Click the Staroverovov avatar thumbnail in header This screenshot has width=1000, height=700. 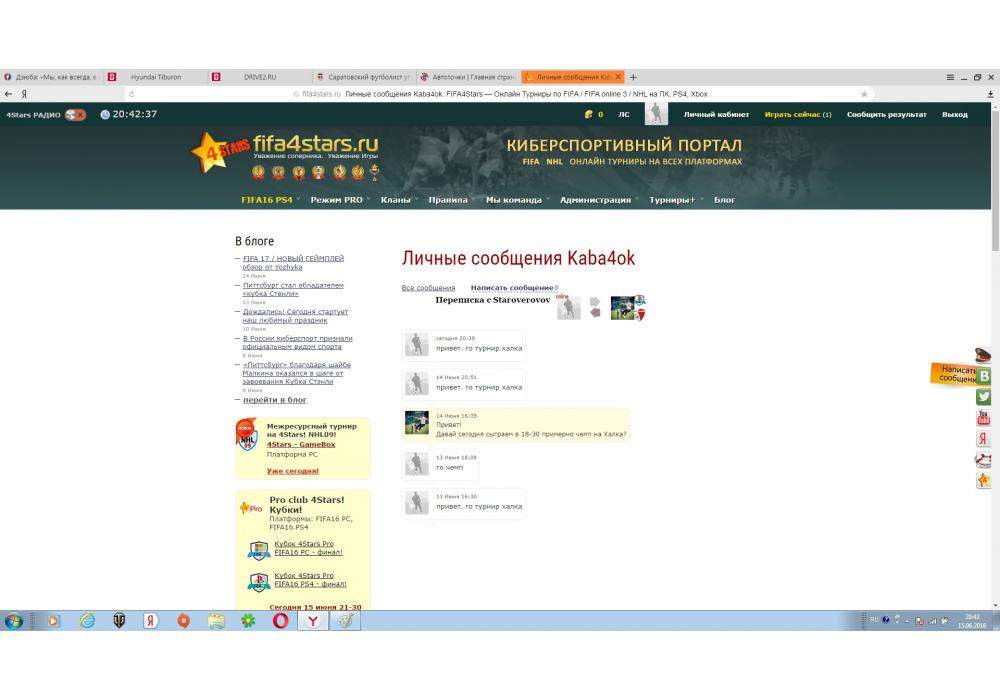pyautogui.click(x=568, y=308)
